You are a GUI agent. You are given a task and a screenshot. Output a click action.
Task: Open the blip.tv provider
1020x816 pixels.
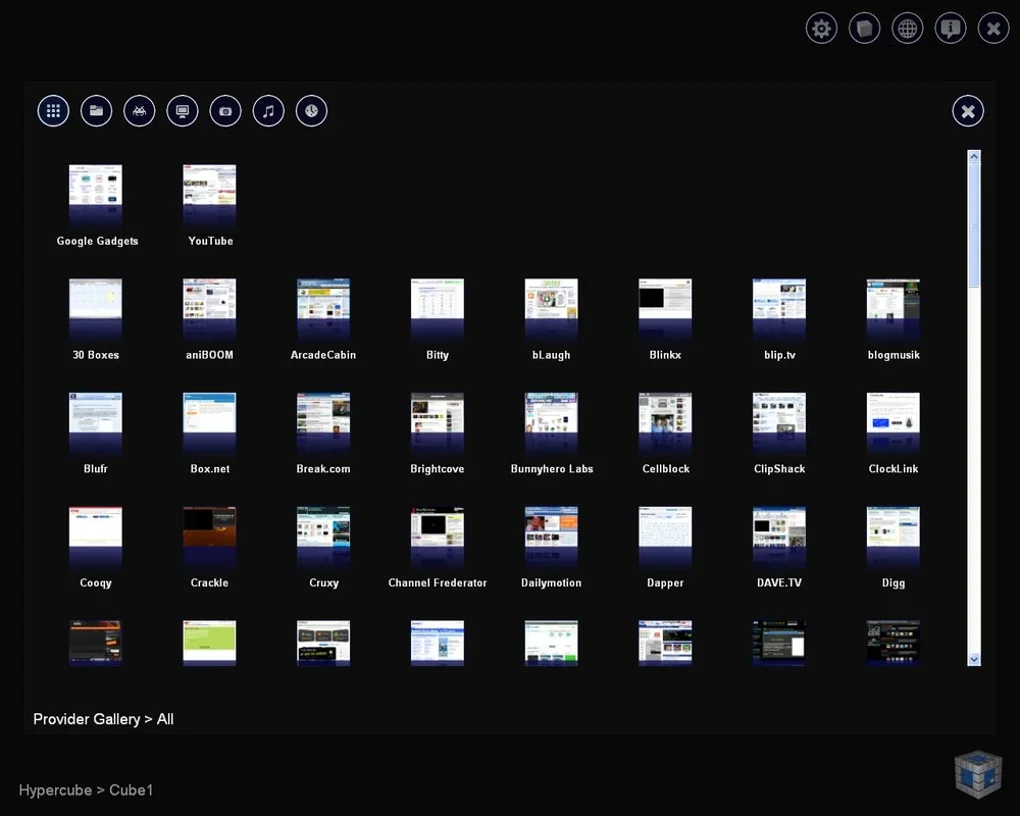coord(779,308)
